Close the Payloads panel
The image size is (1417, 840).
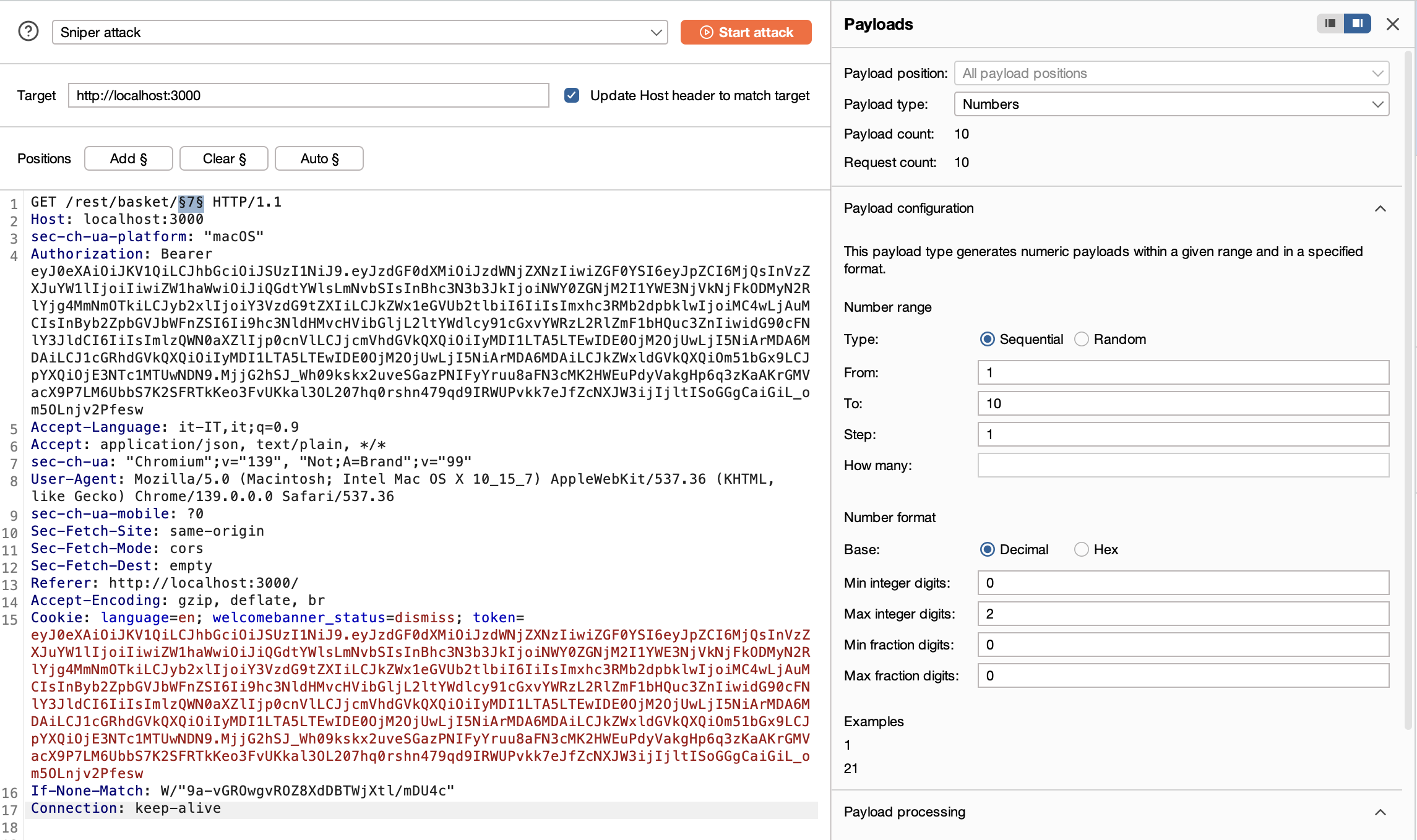pyautogui.click(x=1392, y=24)
